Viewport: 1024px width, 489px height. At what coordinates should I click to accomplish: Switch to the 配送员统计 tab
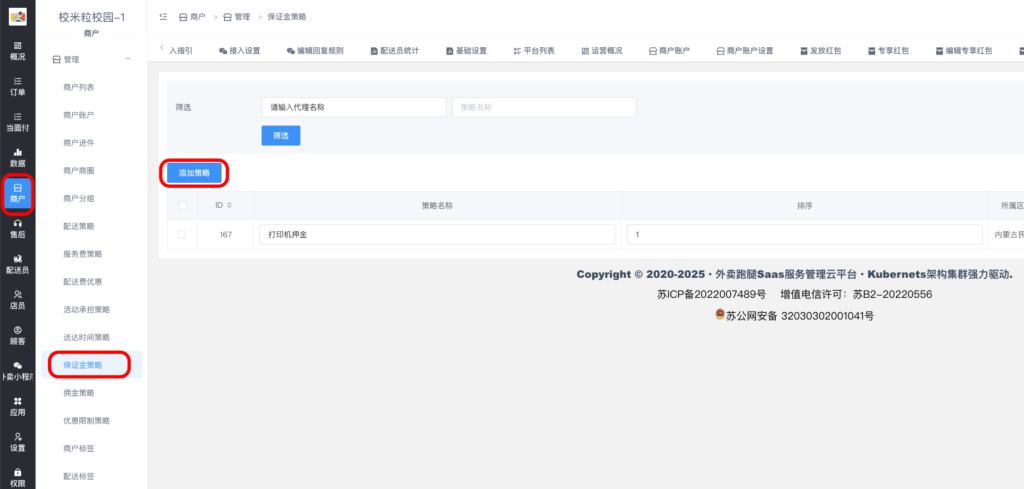394,51
